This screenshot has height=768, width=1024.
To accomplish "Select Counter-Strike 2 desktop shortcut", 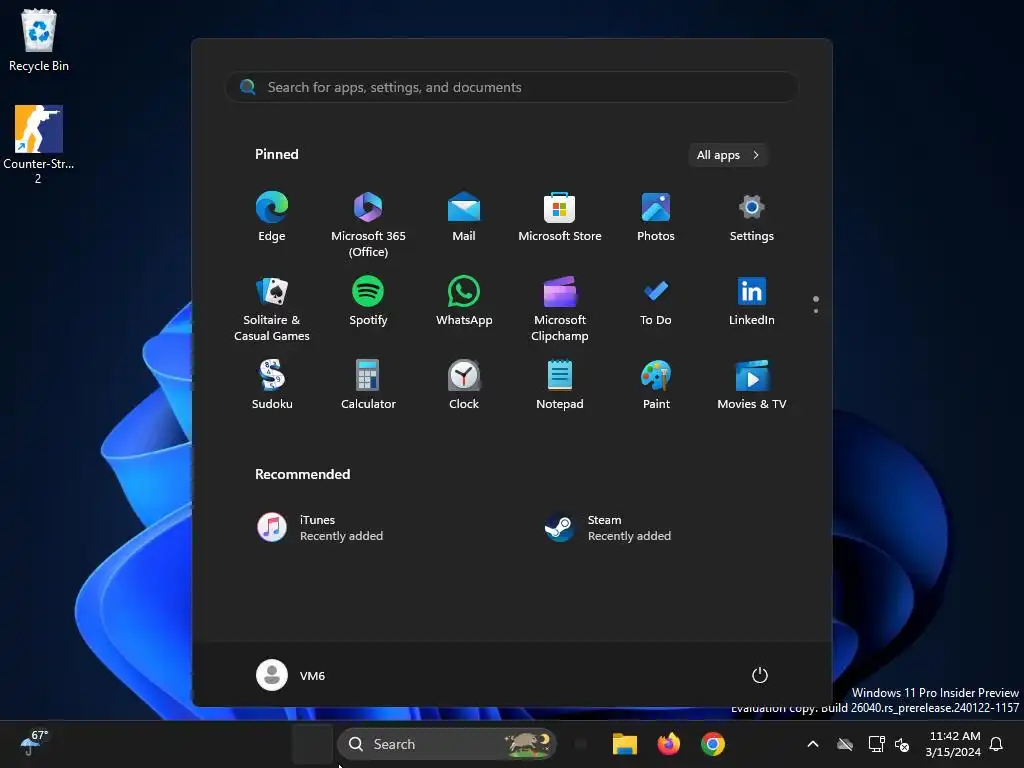I will pos(39,144).
